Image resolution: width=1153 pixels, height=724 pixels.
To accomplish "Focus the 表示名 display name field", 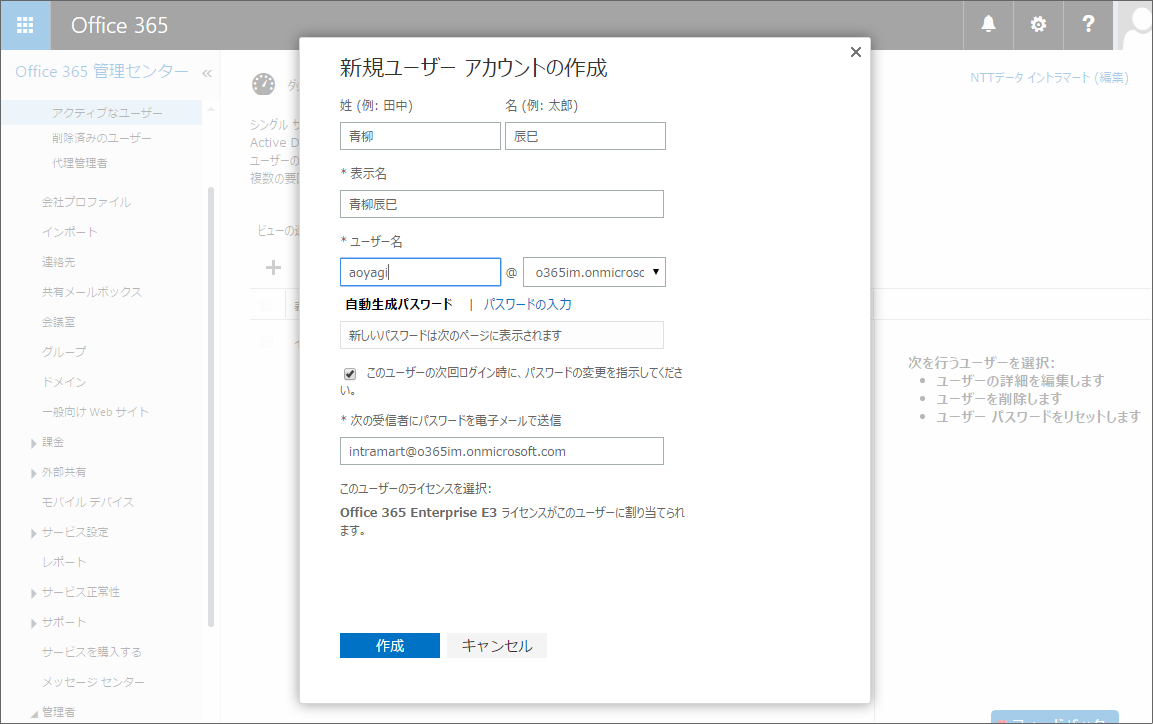I will point(501,204).
